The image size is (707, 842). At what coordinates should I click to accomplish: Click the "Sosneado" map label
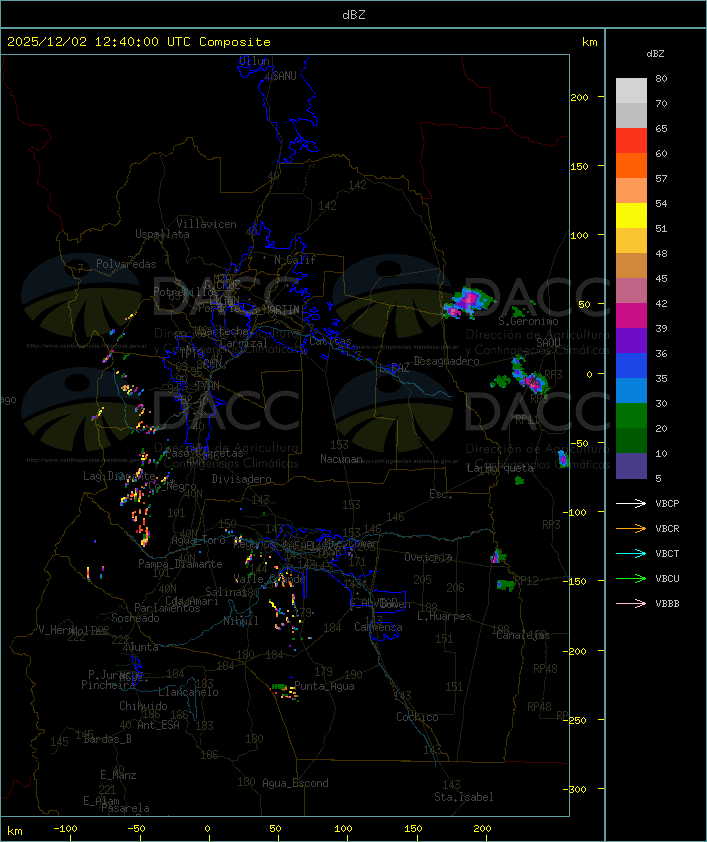coord(135,618)
